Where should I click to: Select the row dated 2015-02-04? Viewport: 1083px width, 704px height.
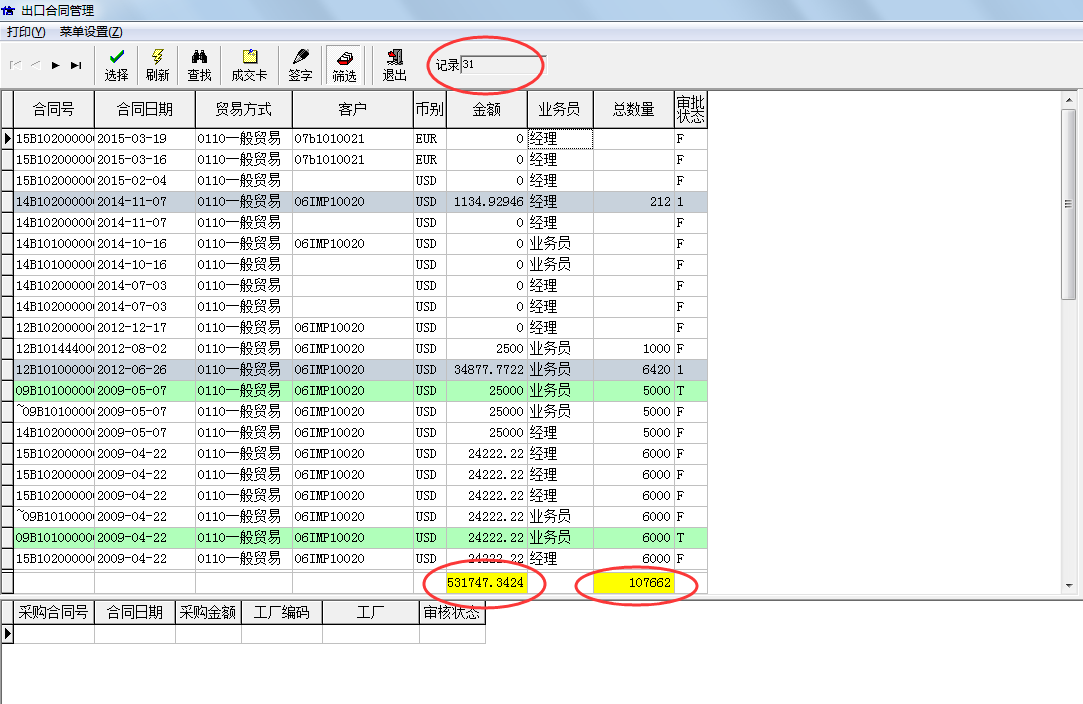[360, 180]
